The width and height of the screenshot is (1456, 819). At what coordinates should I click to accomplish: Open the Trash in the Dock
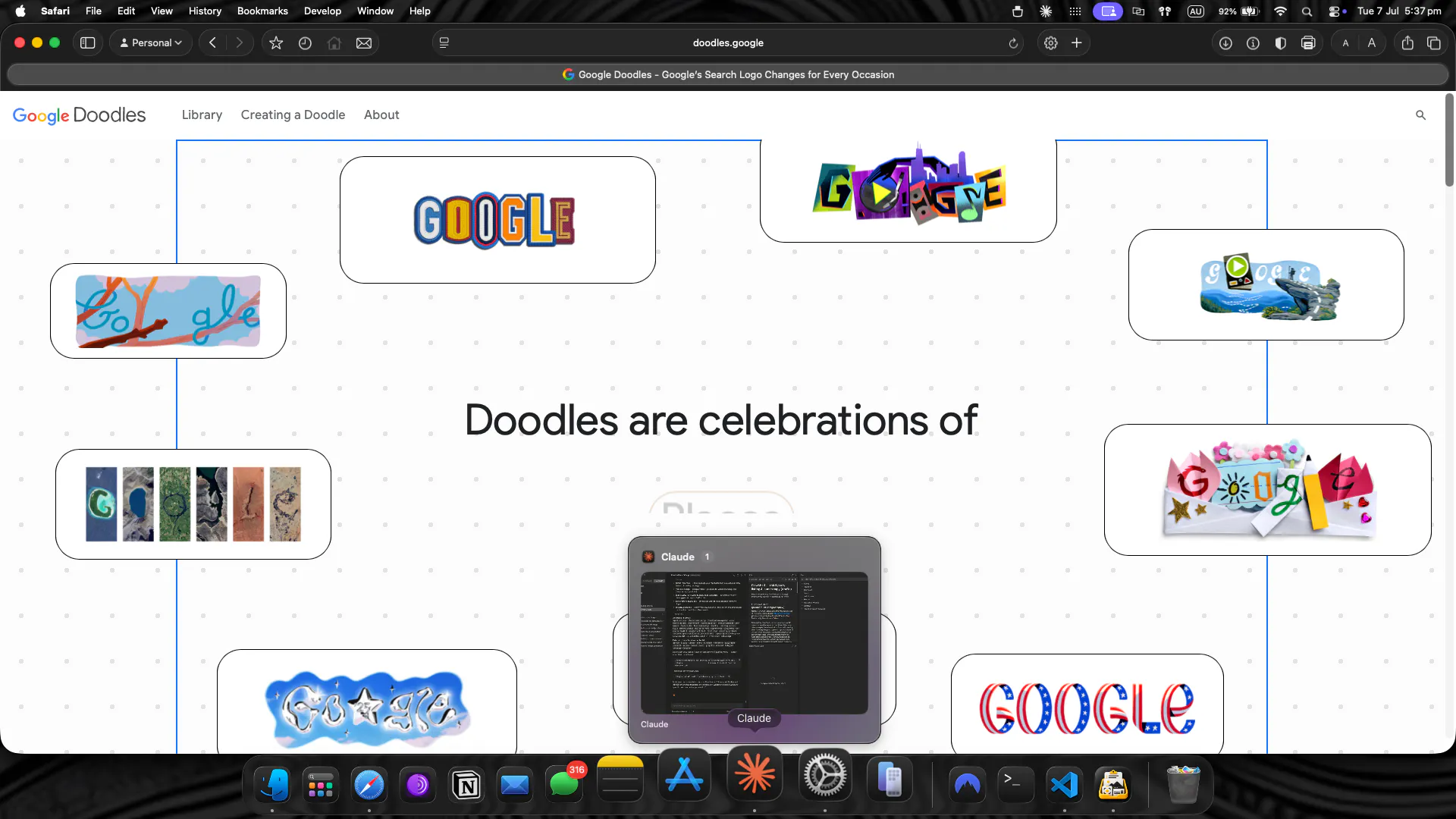(1183, 785)
